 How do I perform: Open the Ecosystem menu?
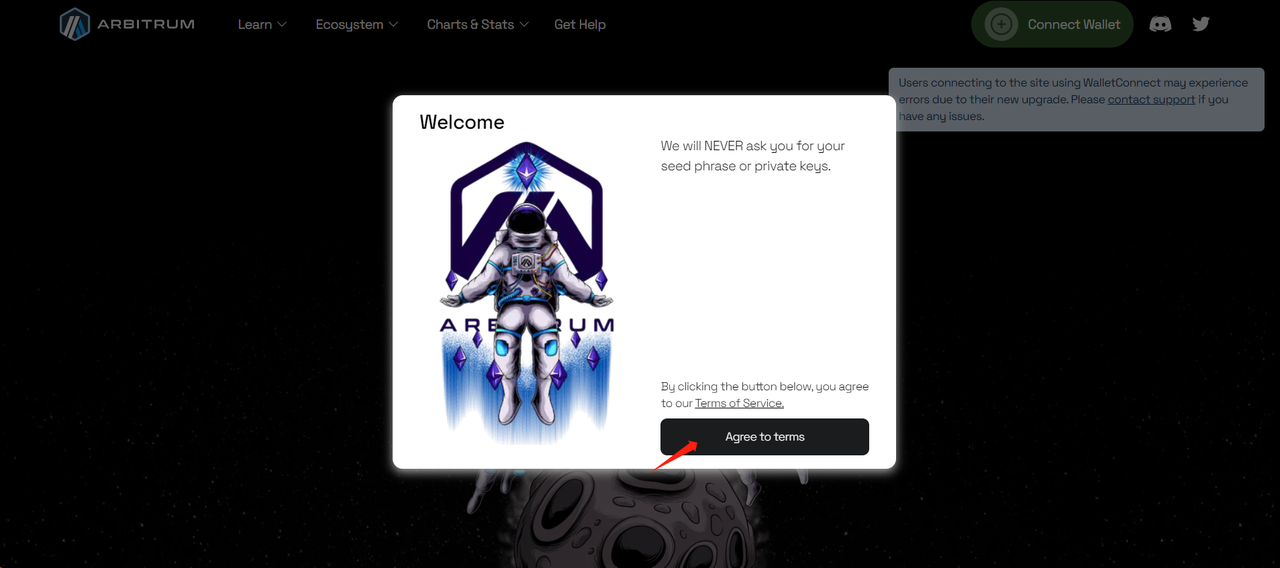349,24
